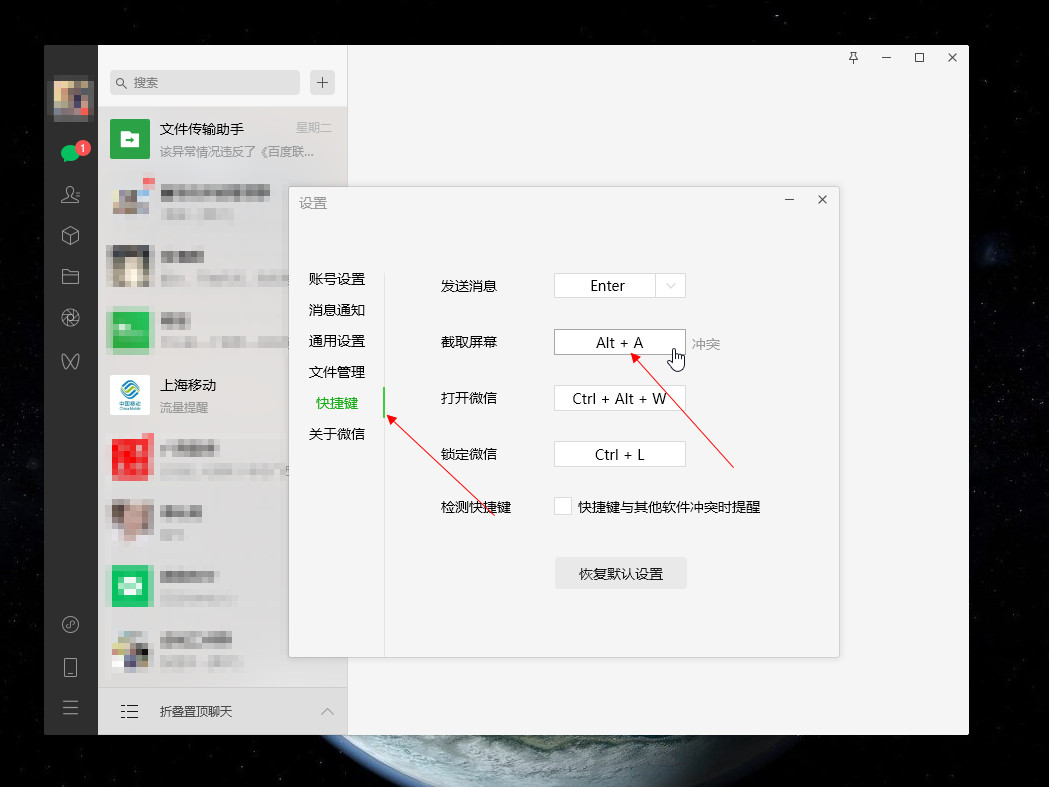Click the Alt + A screenshot shortcut field
Image resolution: width=1049 pixels, height=787 pixels.
click(619, 342)
